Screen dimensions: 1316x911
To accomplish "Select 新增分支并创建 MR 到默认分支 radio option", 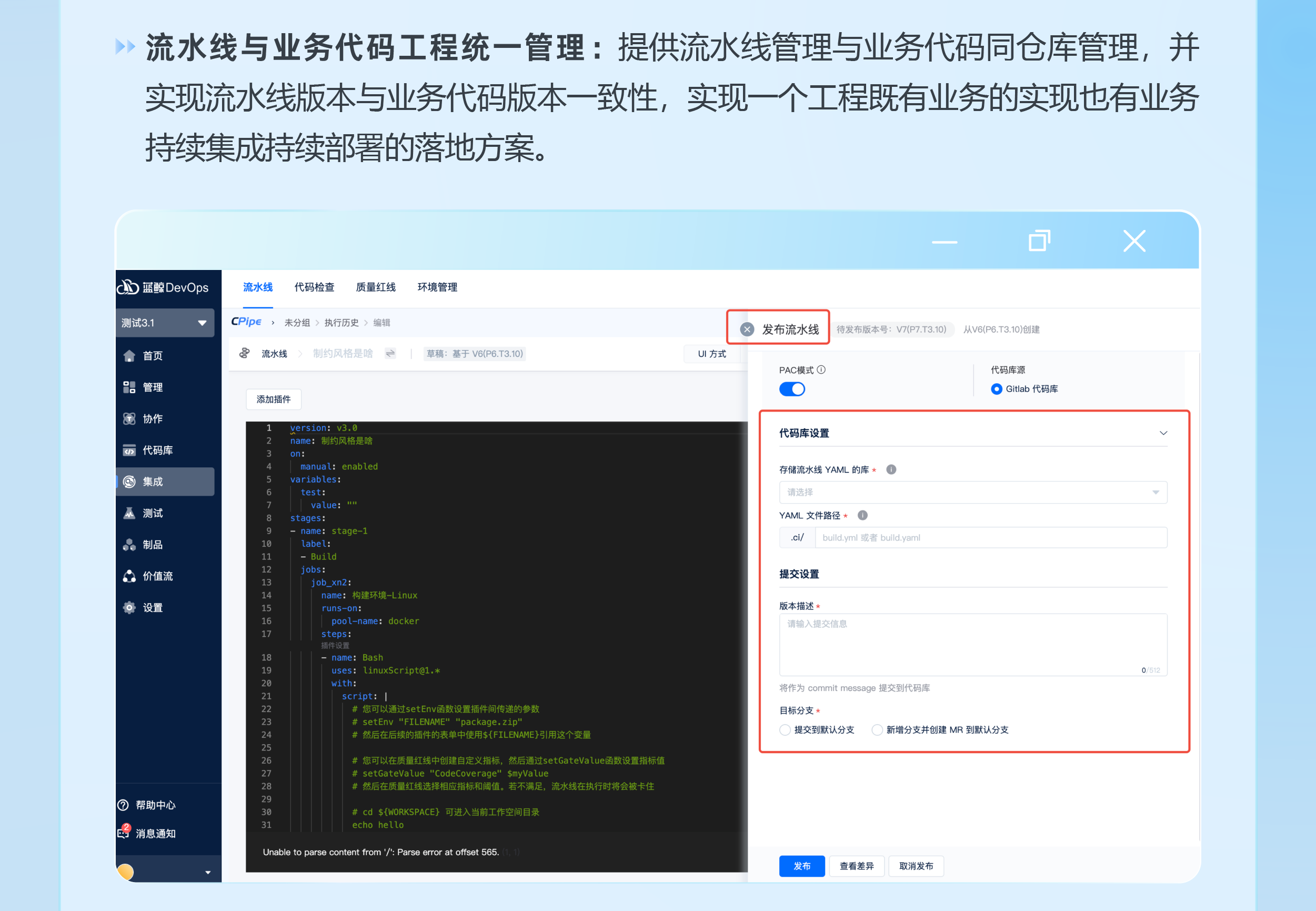I will click(x=877, y=729).
